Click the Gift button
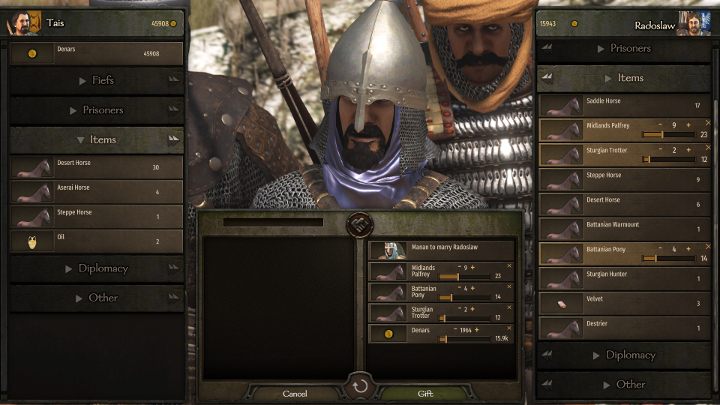This screenshot has width=720, height=405. 425,394
